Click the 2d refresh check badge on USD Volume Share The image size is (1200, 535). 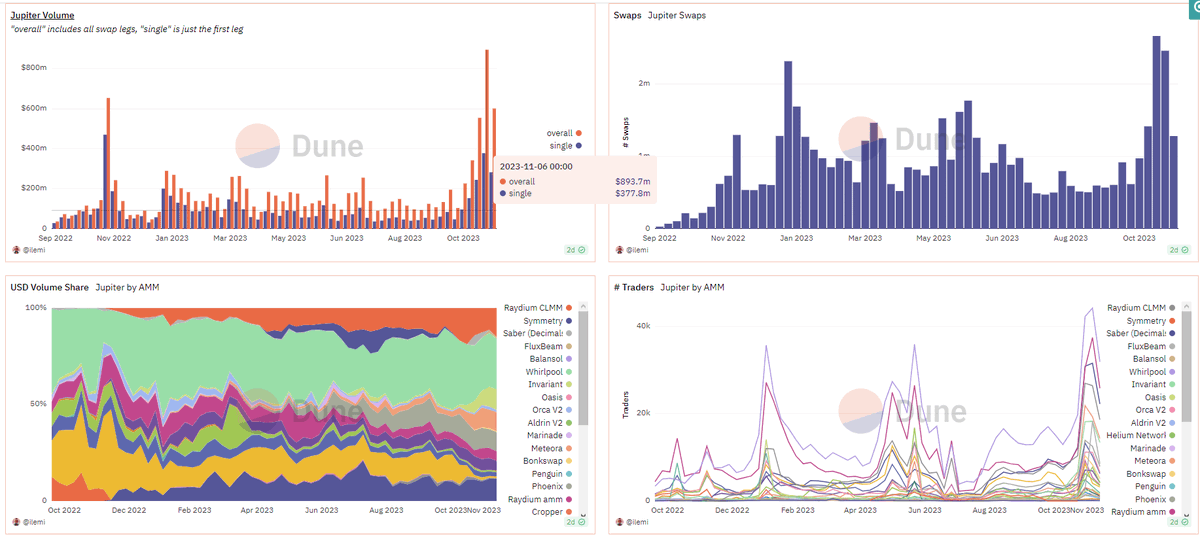(x=576, y=523)
